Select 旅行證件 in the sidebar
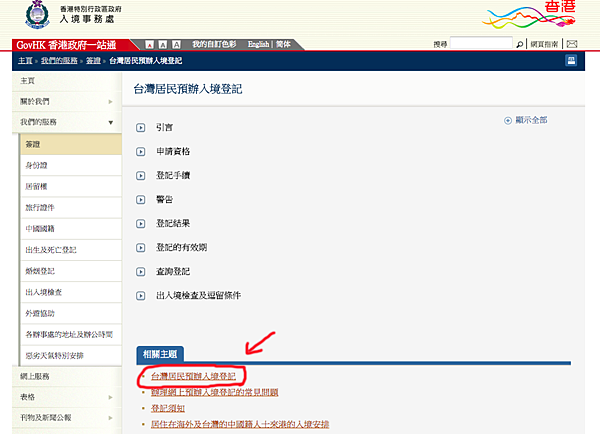This screenshot has height=434, width=600. click(x=71, y=207)
